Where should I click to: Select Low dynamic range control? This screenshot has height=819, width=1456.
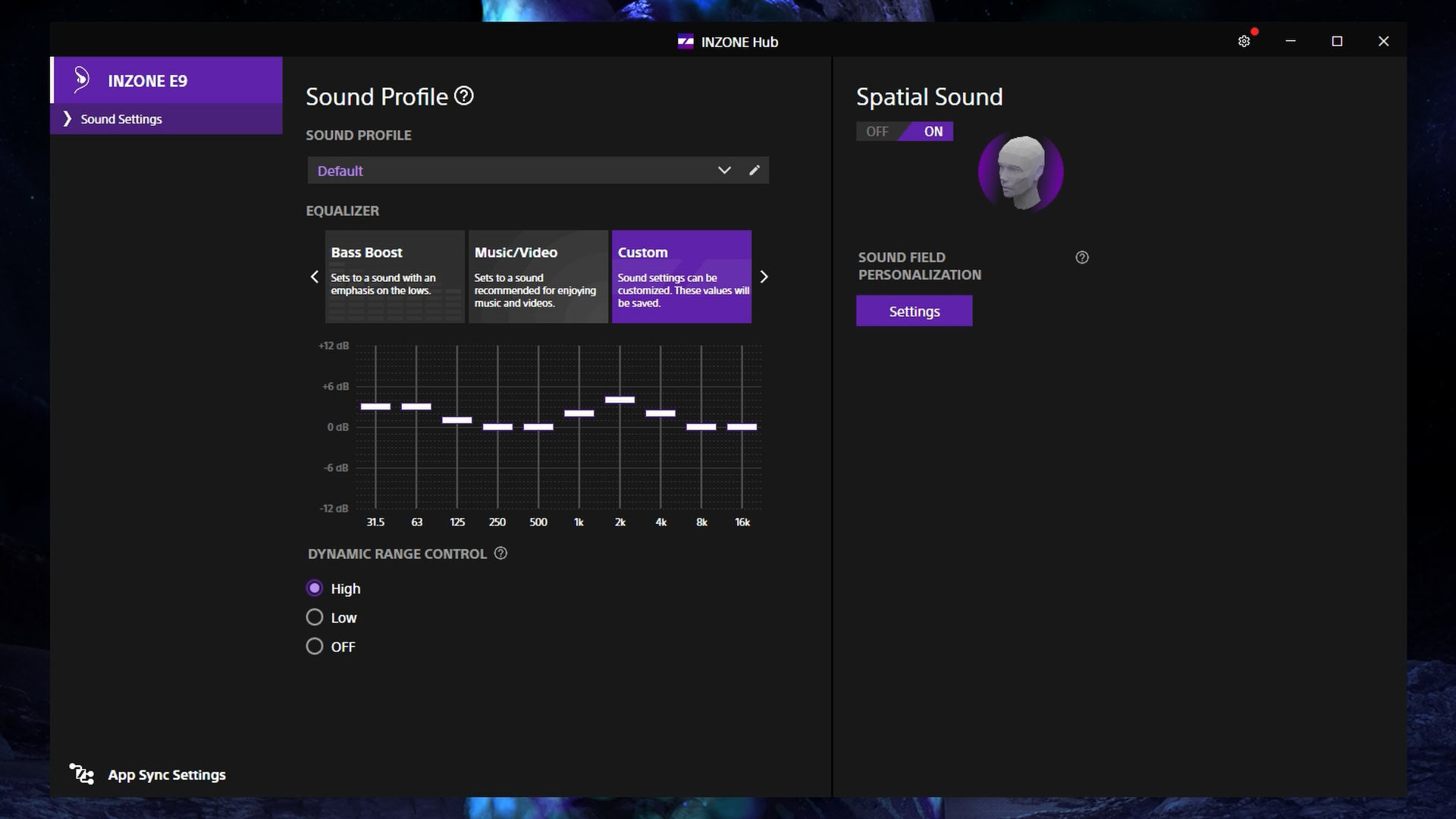coord(315,617)
